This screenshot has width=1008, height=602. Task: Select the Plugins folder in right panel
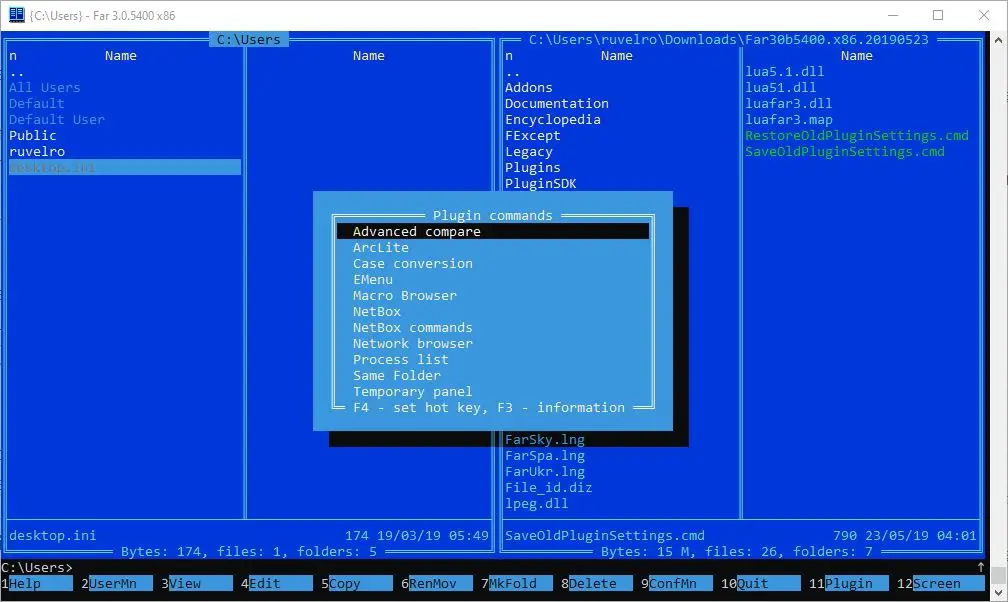coord(532,168)
